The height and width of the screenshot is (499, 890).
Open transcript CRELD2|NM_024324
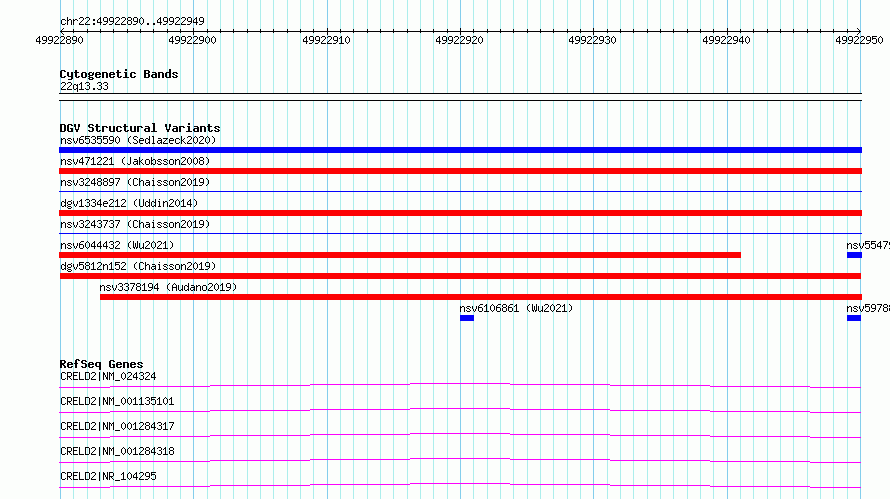(108, 376)
